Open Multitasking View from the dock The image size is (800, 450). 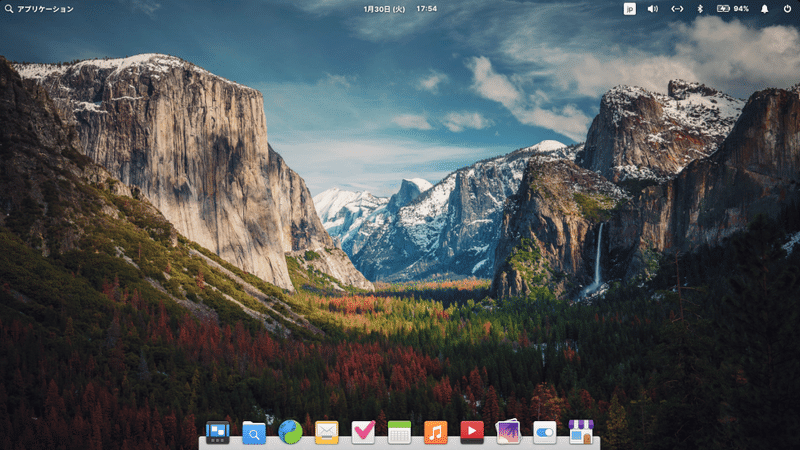pyautogui.click(x=217, y=432)
